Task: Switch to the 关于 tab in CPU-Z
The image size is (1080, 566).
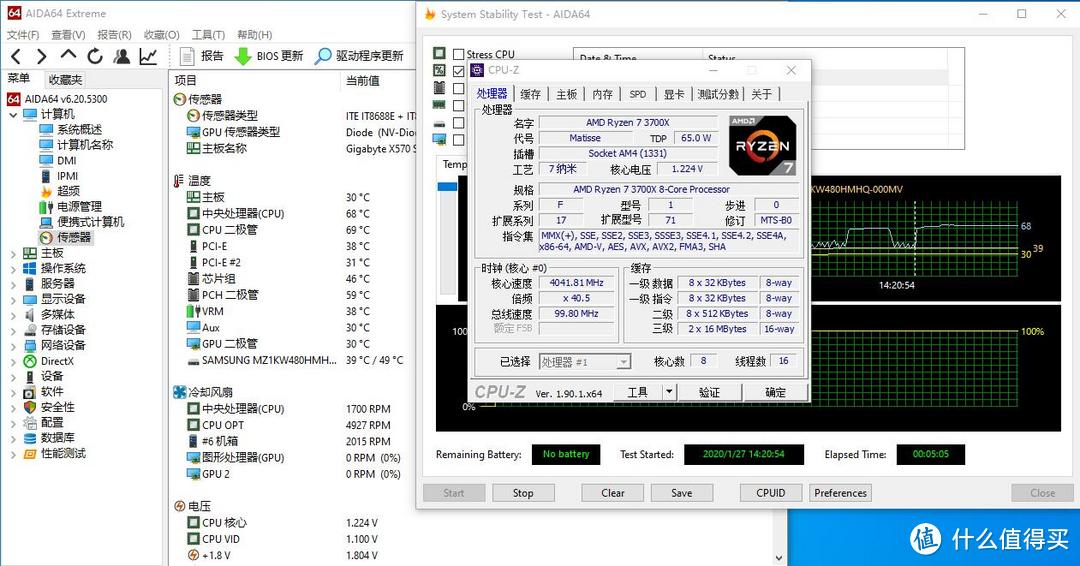Action: click(x=761, y=94)
